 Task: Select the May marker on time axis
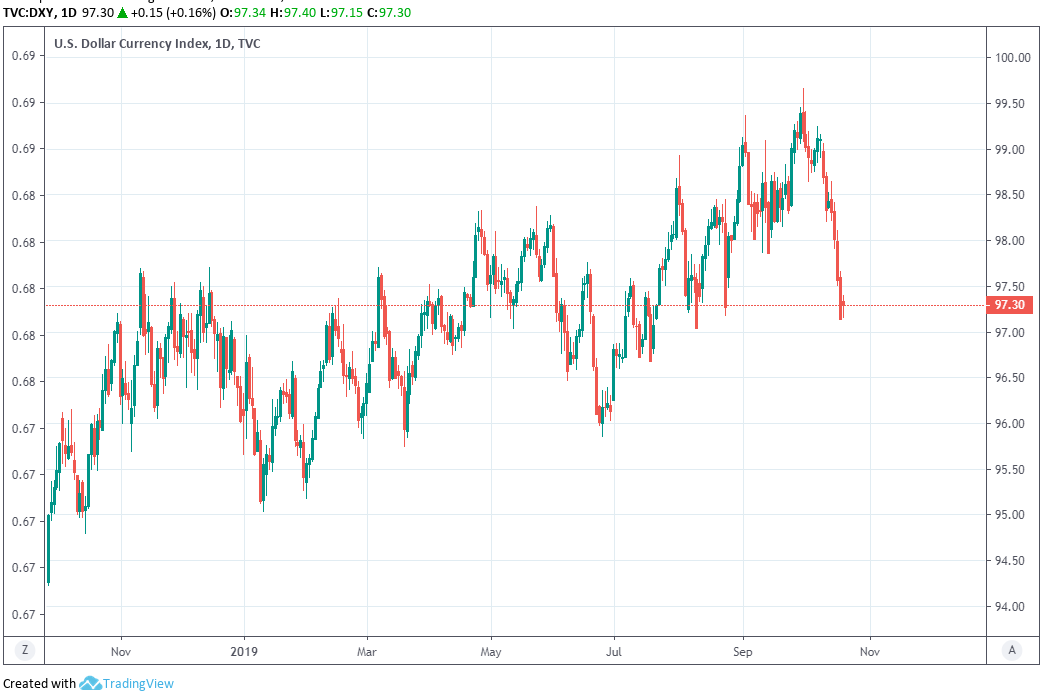491,649
